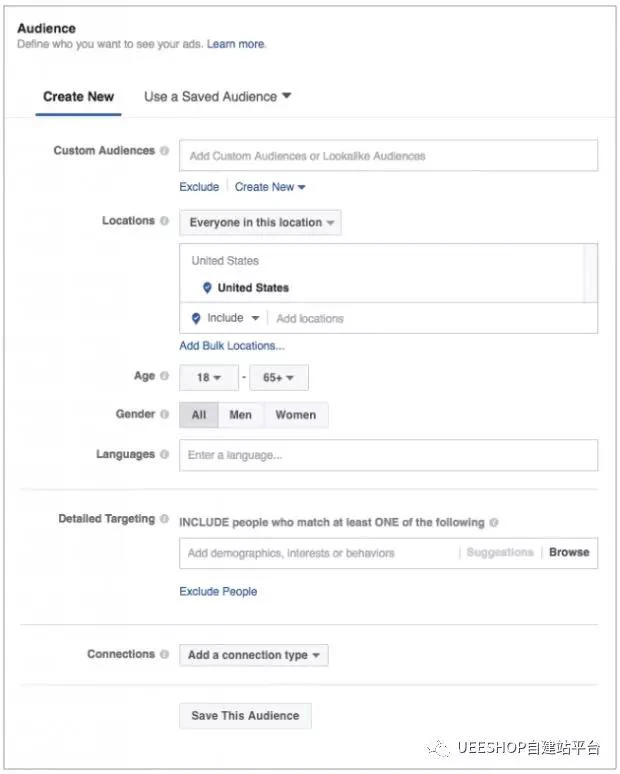620x774 pixels.
Task: Click the Save This Audience button
Action: 245,716
